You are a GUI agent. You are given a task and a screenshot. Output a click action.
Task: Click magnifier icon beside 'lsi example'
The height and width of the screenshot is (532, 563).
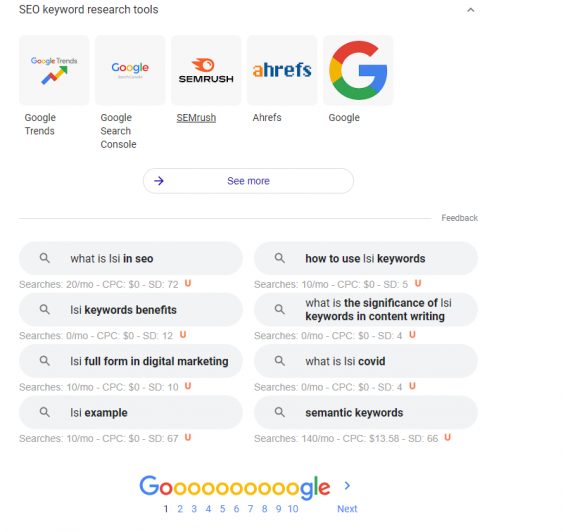pyautogui.click(x=45, y=412)
